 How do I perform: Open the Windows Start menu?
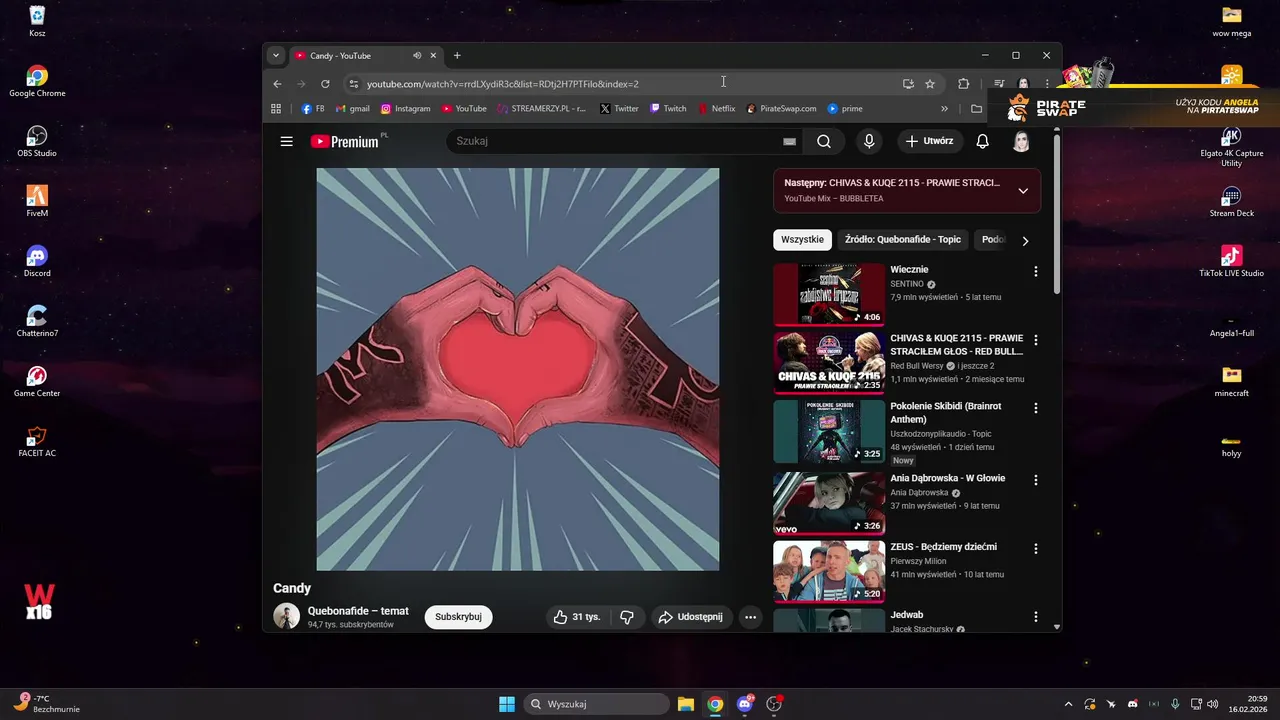point(507,704)
